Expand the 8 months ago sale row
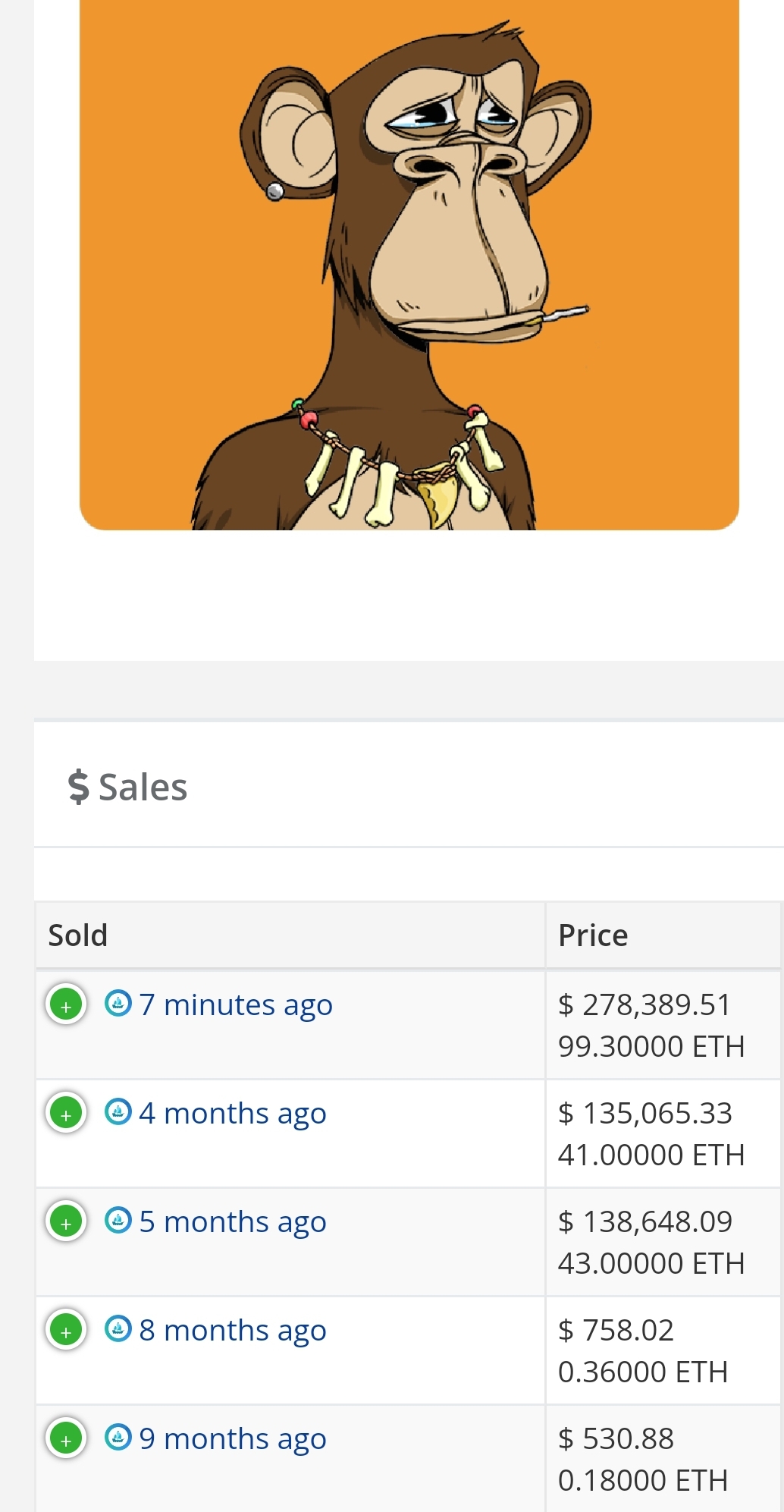784x1512 pixels. pyautogui.click(x=66, y=1331)
